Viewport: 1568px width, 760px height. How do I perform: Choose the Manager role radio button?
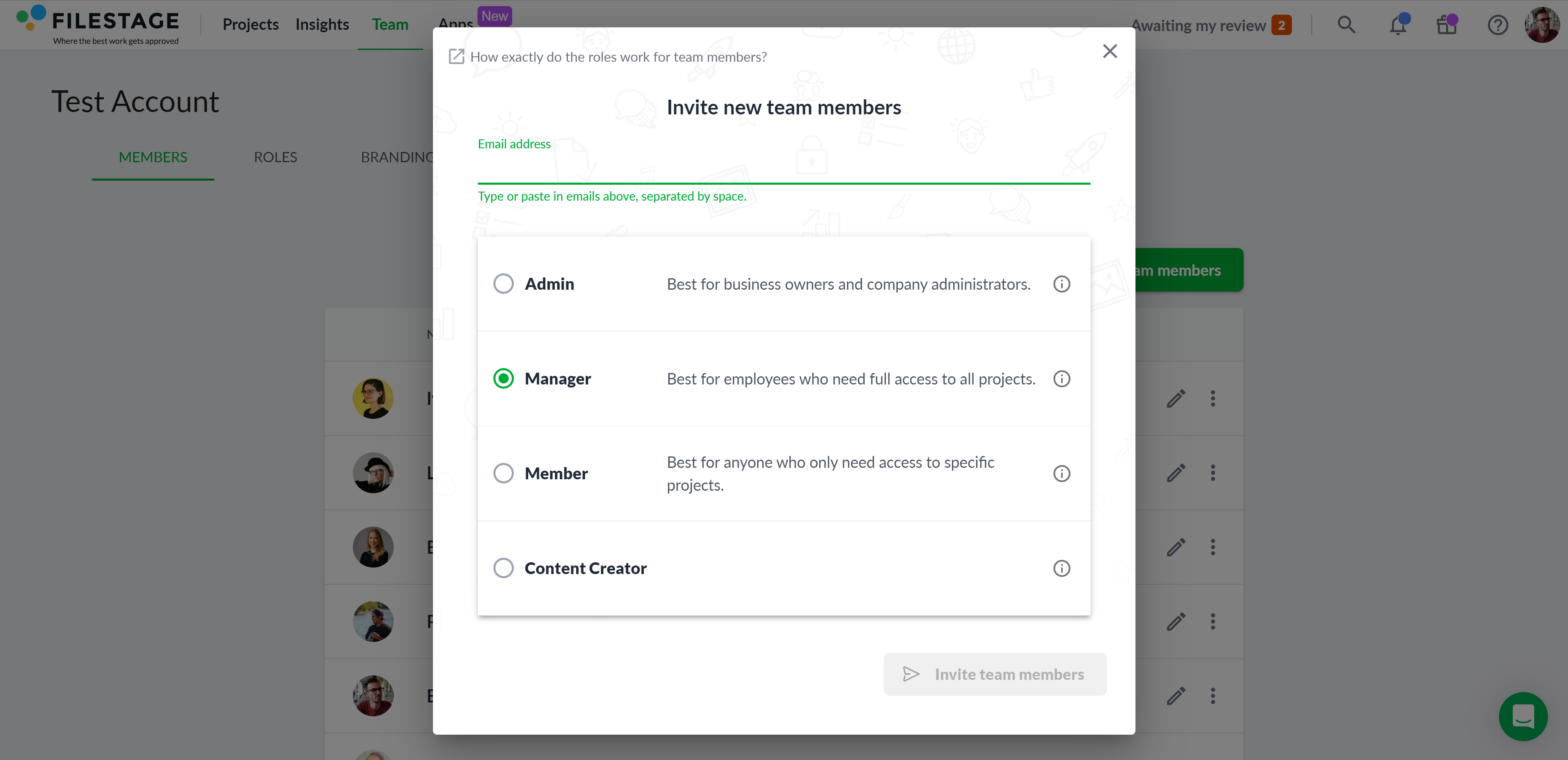503,379
